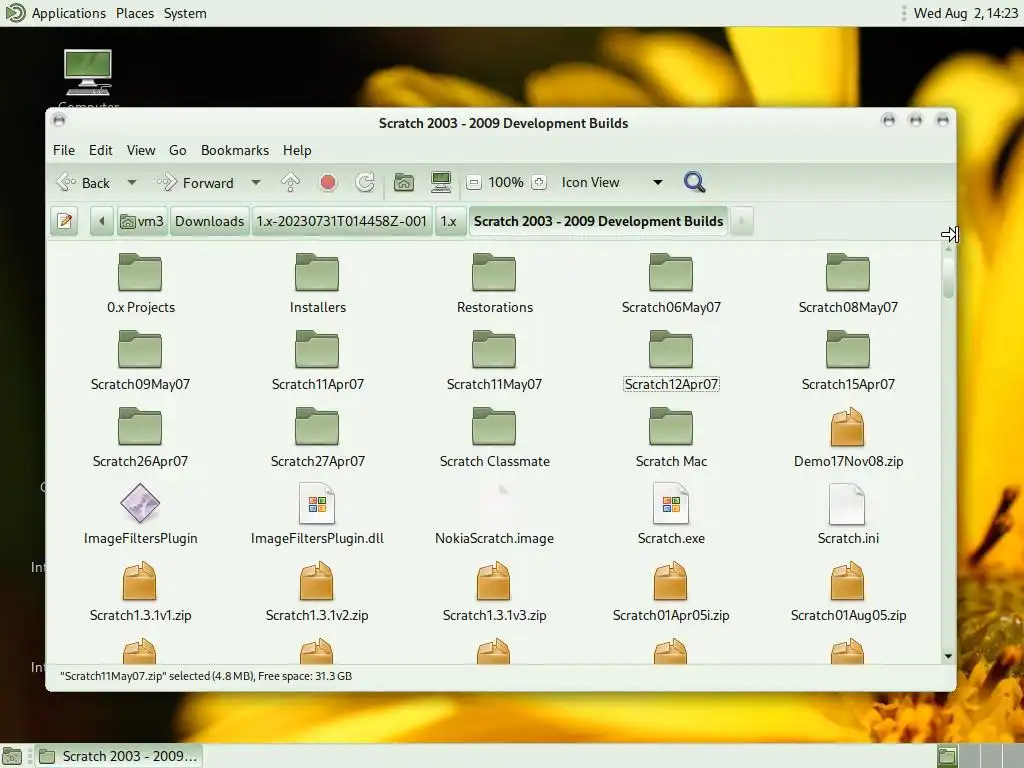Open the Edit menu
Screen dimensions: 1024x768
[101, 150]
